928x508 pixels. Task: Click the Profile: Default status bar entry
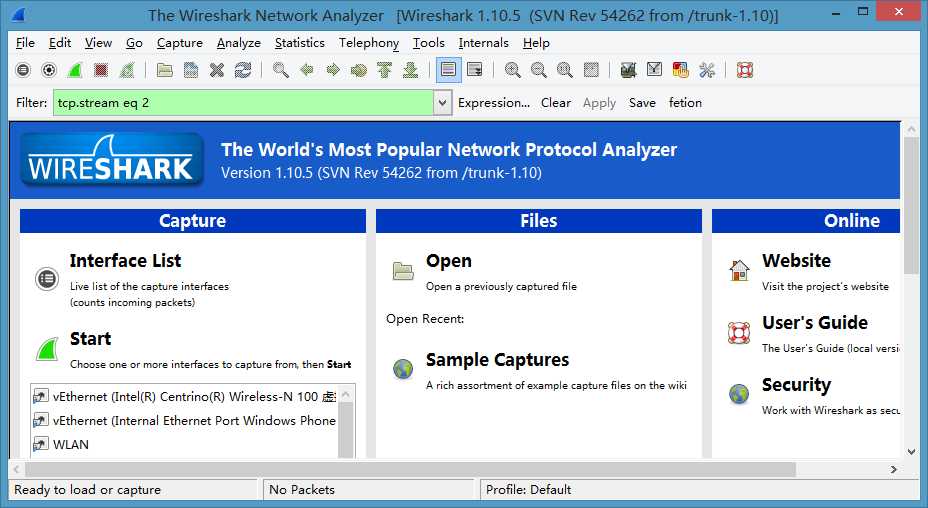point(529,490)
